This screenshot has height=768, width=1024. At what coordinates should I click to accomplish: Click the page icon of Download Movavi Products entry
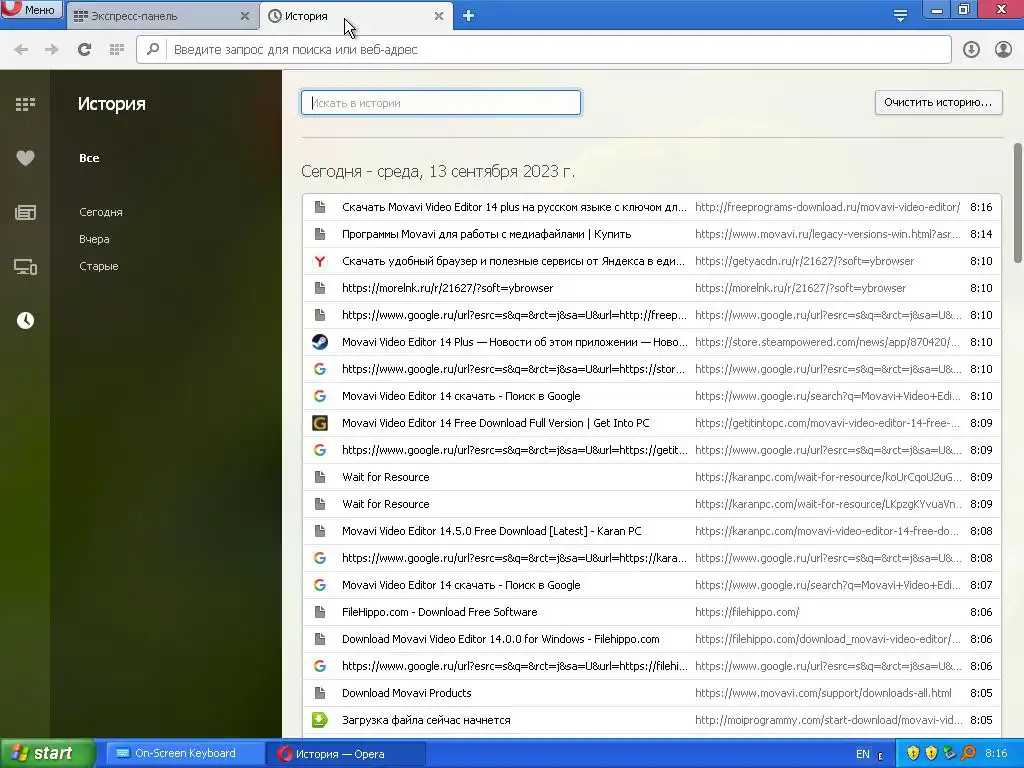pyautogui.click(x=319, y=693)
